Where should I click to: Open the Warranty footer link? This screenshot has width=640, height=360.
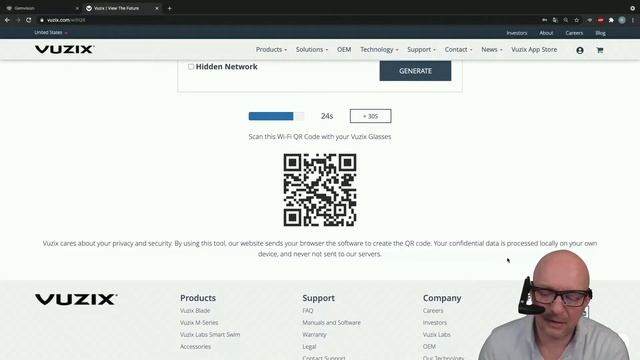coord(314,334)
